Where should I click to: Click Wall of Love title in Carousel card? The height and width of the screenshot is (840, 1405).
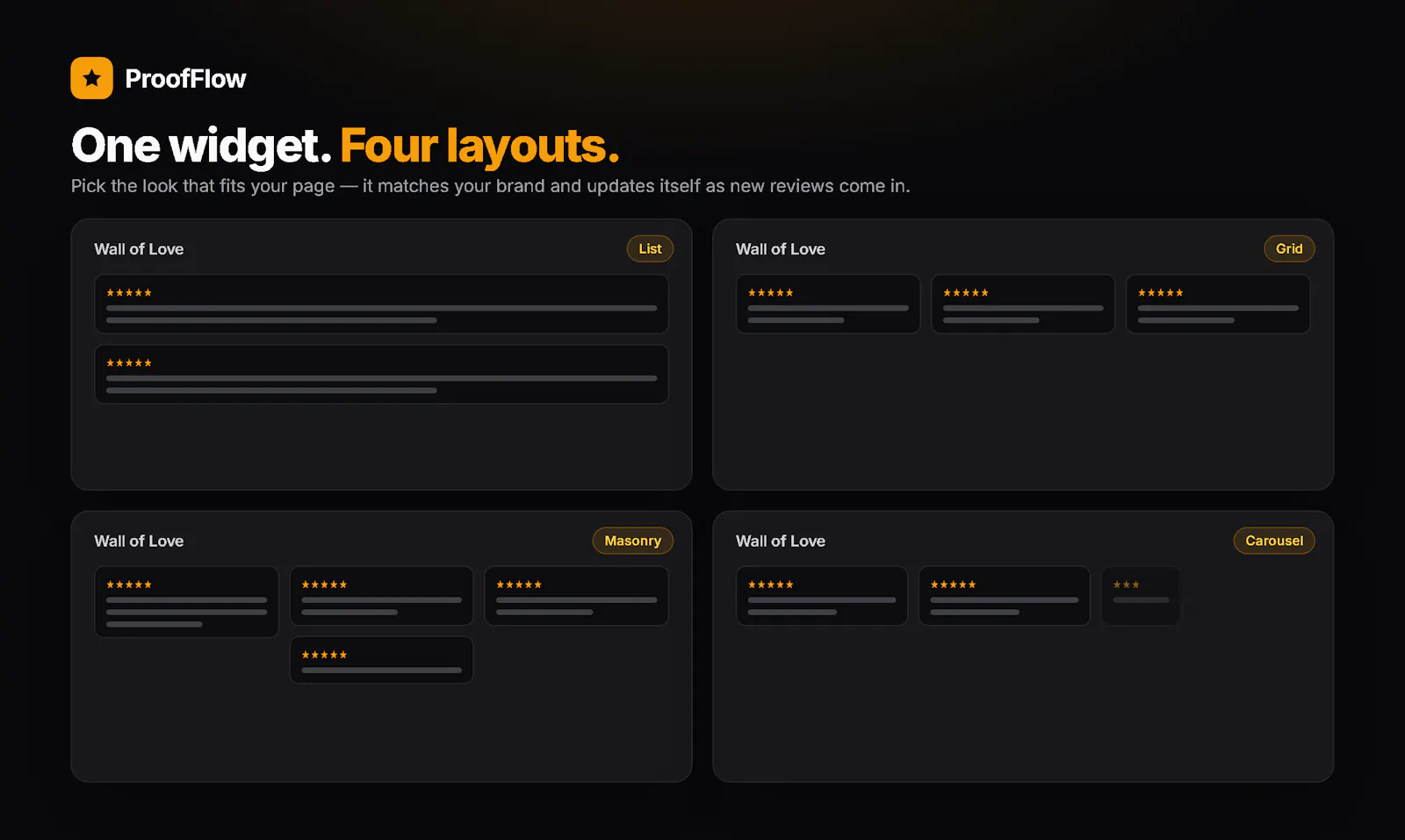[781, 542]
